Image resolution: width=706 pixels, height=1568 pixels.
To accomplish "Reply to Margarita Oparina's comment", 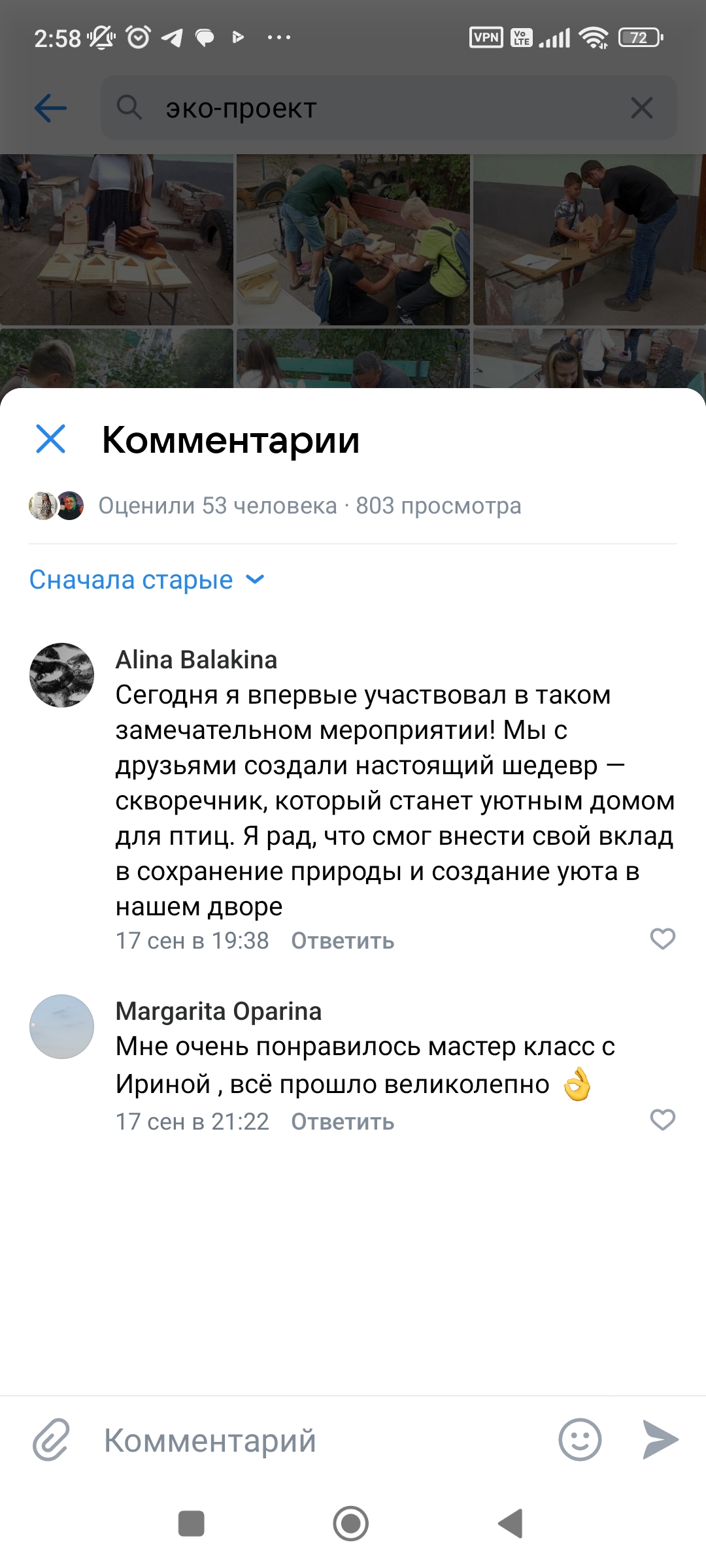I will click(343, 1122).
